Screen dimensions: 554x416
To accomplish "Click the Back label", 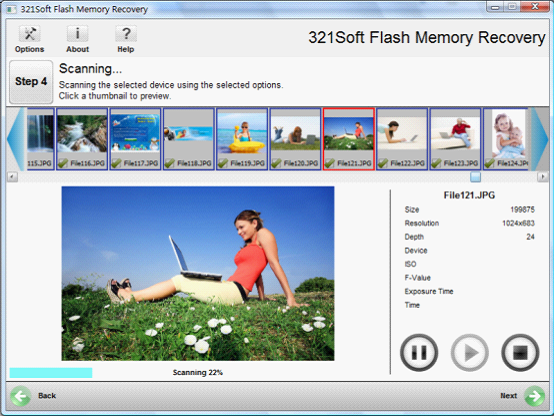I will (47, 396).
